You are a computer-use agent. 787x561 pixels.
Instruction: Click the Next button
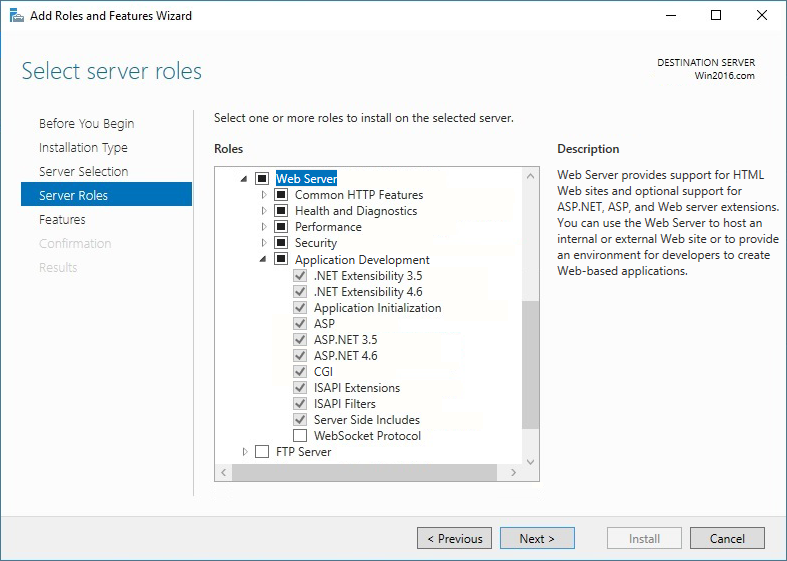(x=537, y=538)
